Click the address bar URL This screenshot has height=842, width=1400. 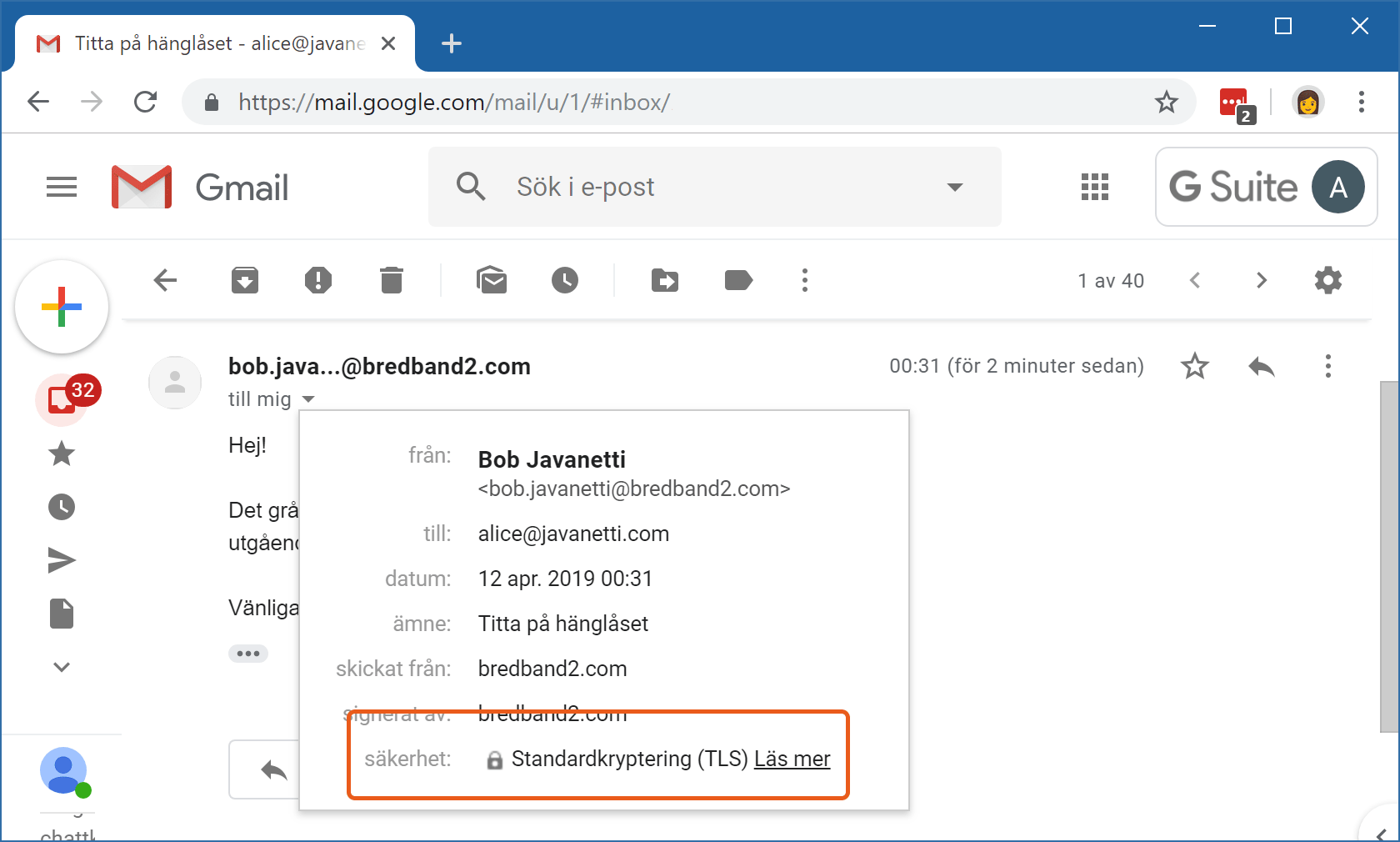tap(454, 102)
